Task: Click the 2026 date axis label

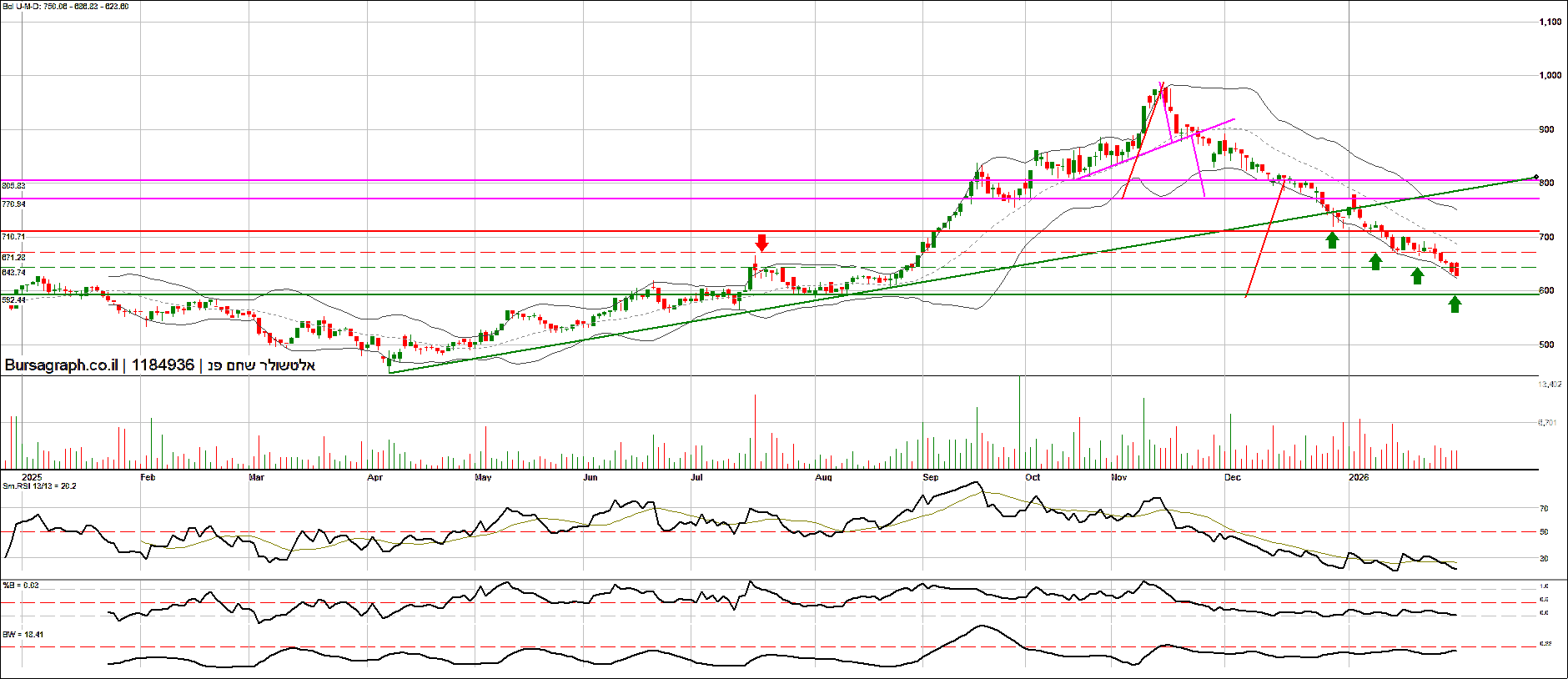Action: 1359,477
